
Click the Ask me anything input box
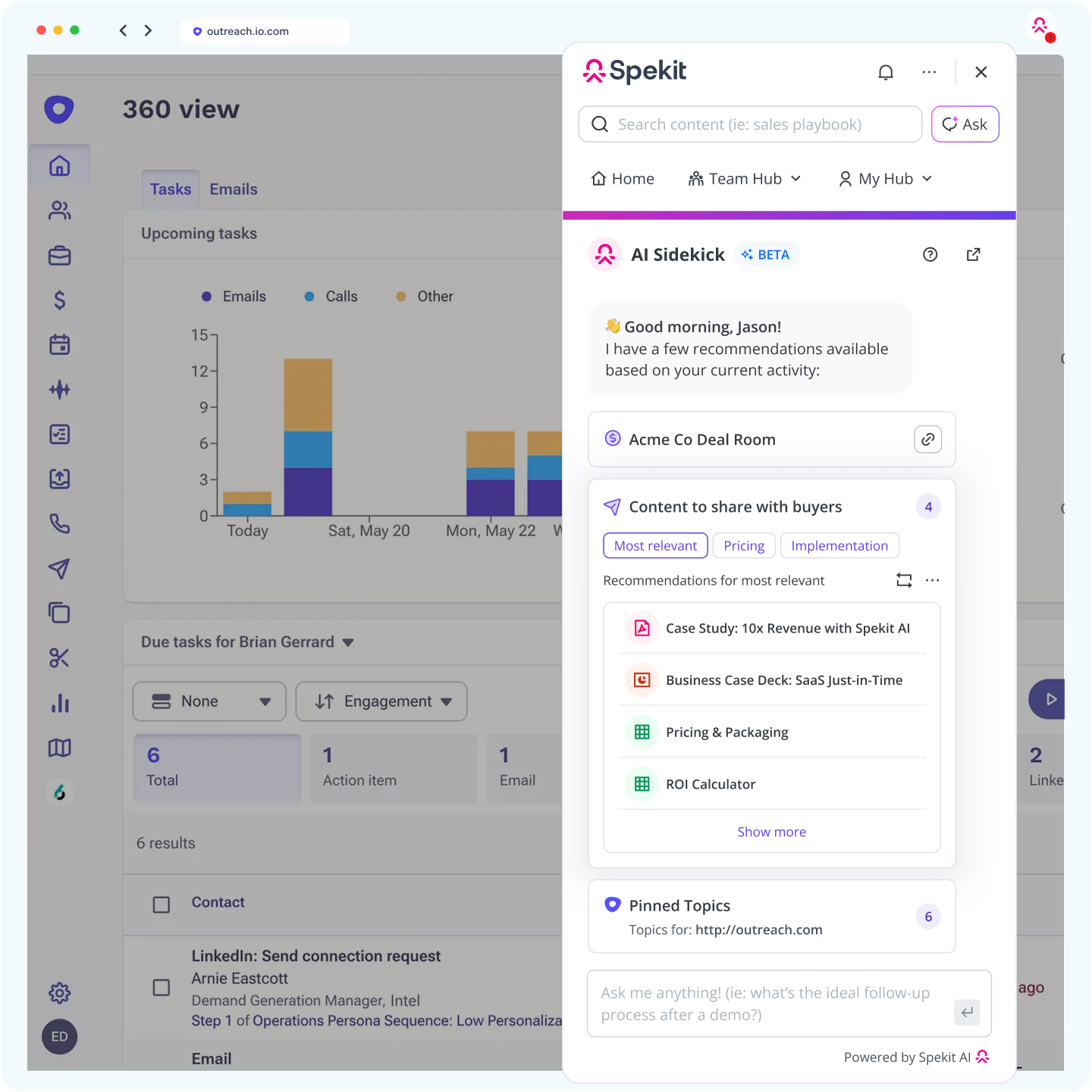pos(789,1003)
